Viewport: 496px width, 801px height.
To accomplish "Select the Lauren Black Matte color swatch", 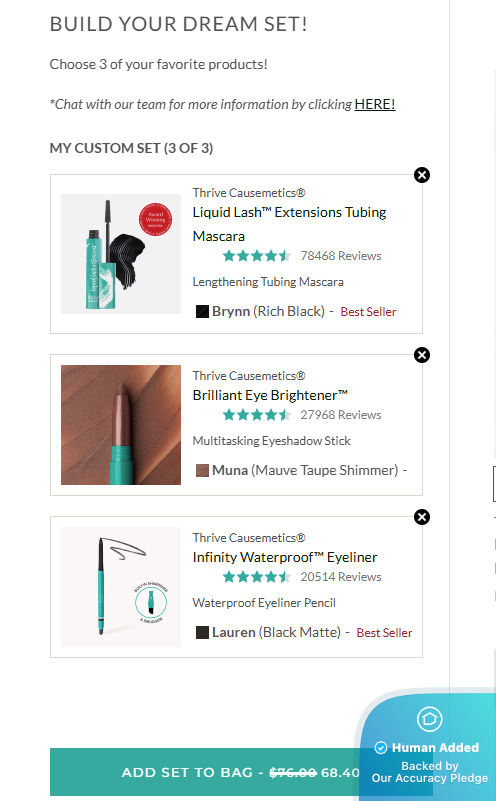I will click(202, 632).
